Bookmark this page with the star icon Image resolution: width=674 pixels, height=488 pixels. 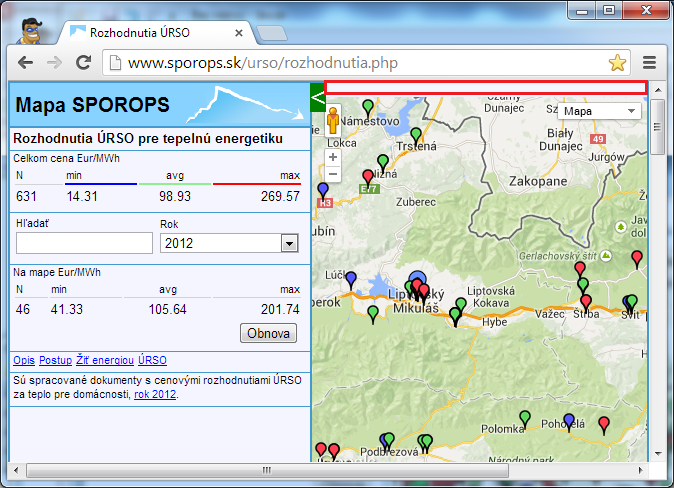pos(617,63)
